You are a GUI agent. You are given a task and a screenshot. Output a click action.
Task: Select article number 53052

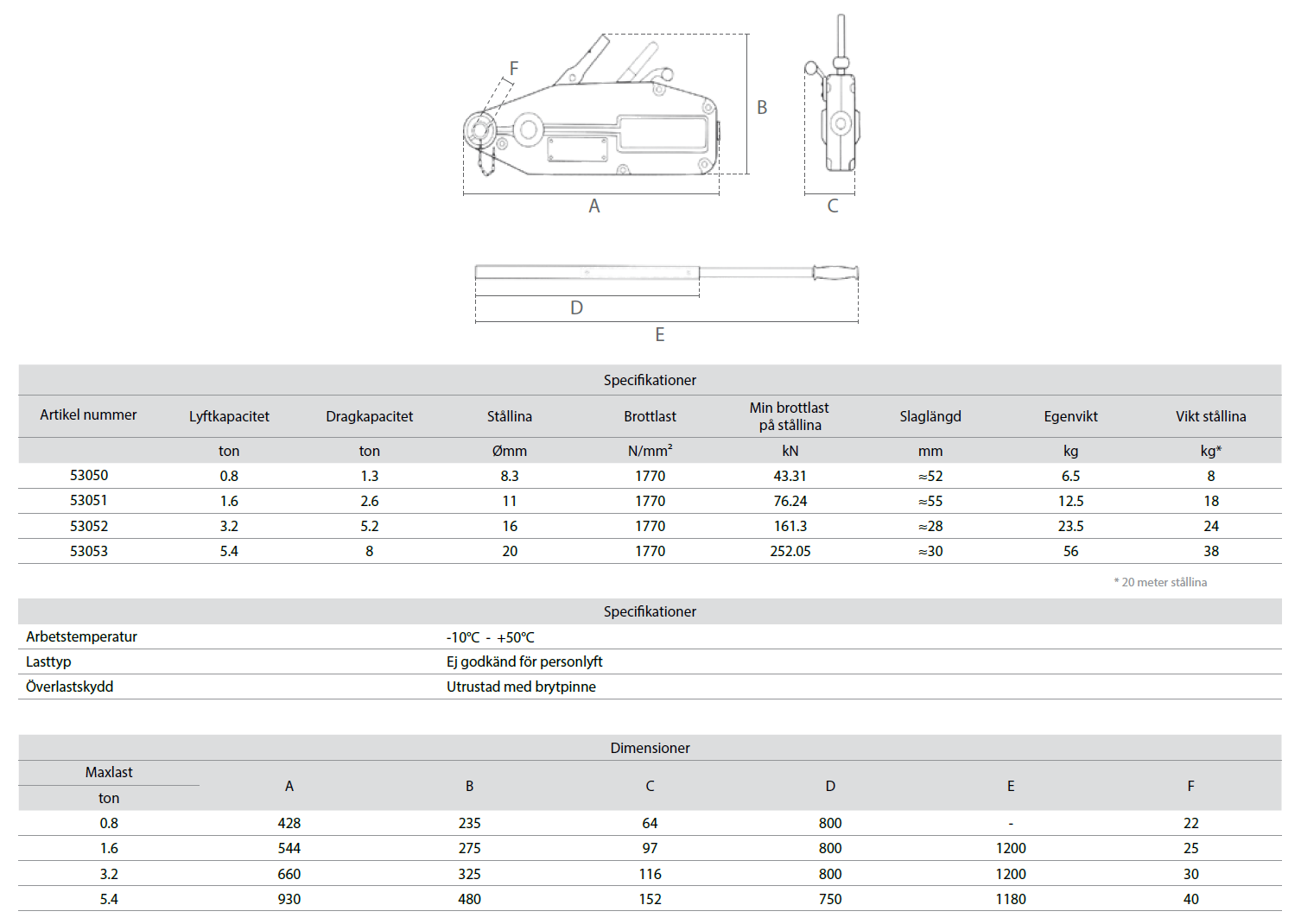pos(89,526)
